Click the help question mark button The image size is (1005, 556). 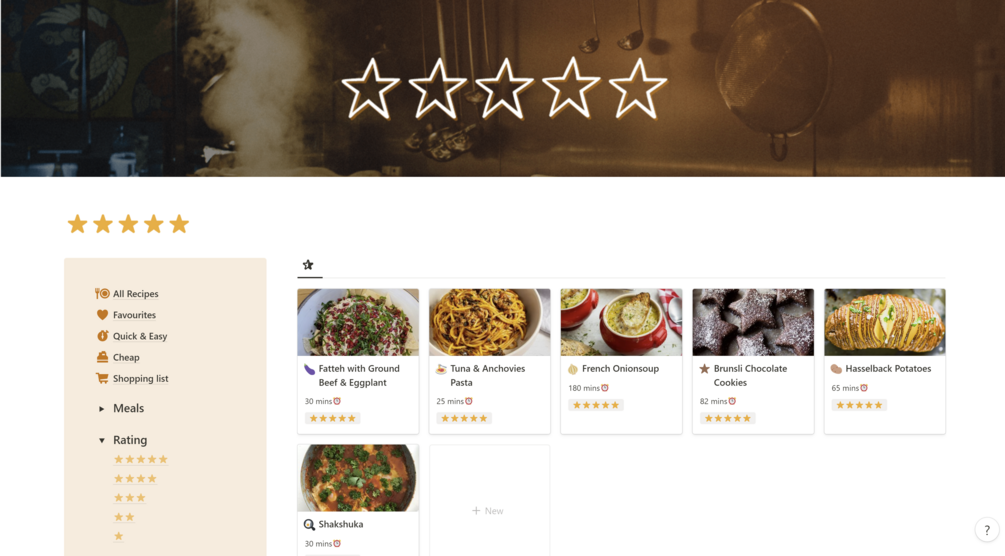point(987,530)
